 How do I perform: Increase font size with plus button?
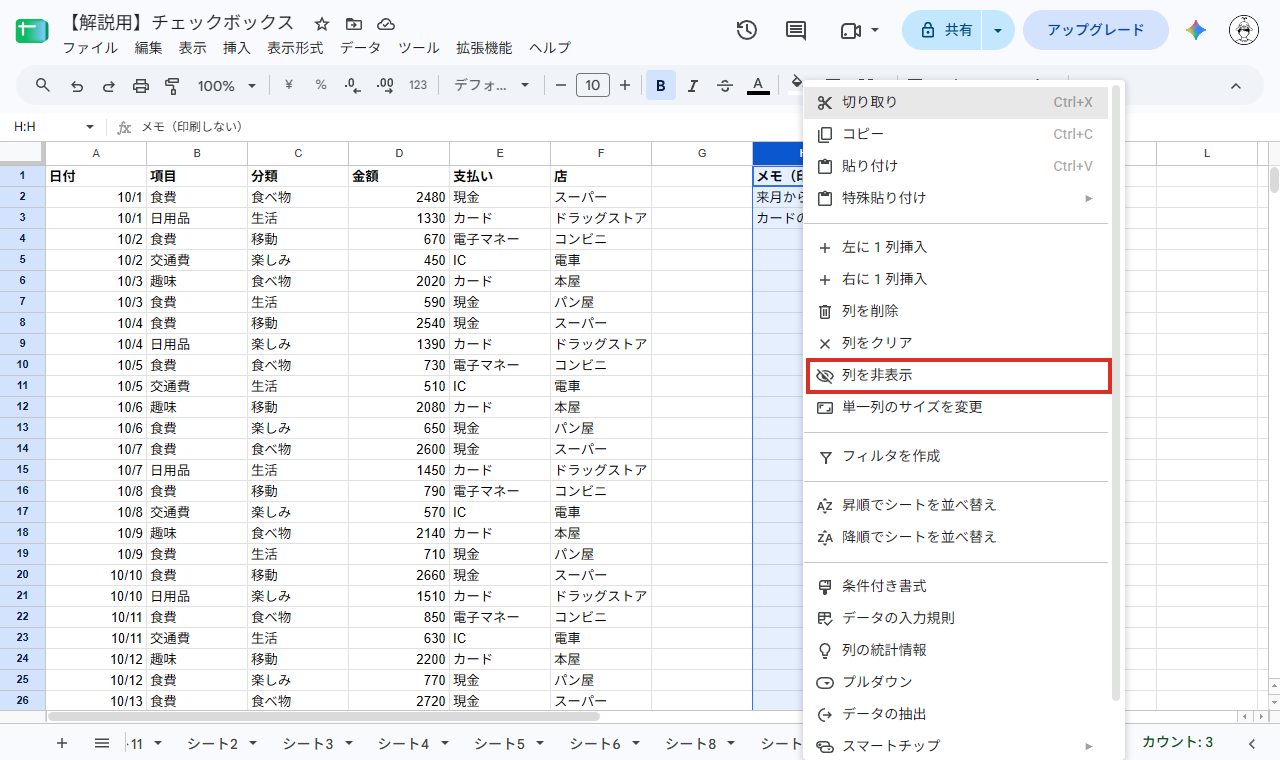[625, 85]
